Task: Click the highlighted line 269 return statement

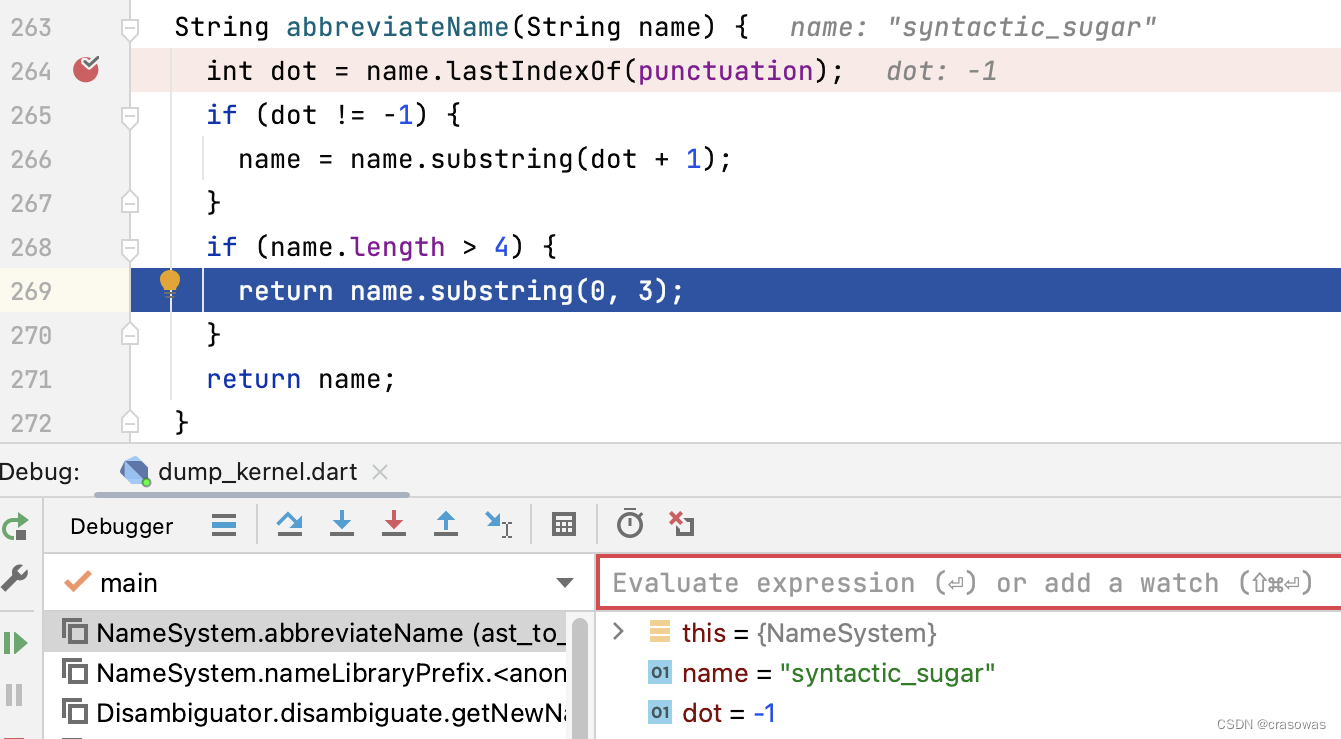Action: point(461,291)
